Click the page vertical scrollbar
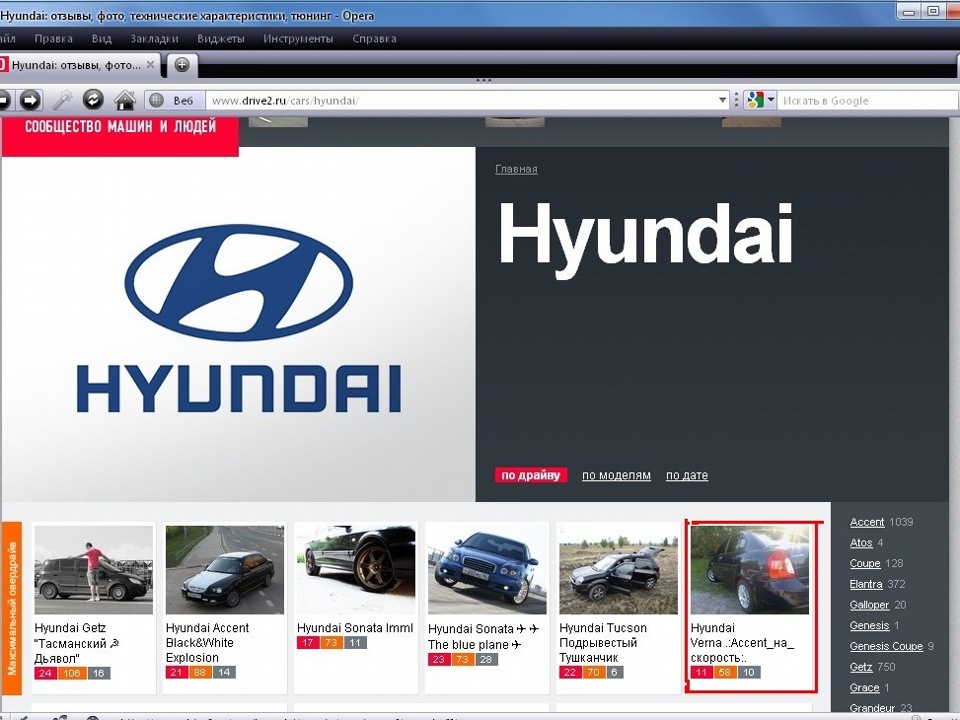Screen dimensions: 960x720 tap(954, 416)
